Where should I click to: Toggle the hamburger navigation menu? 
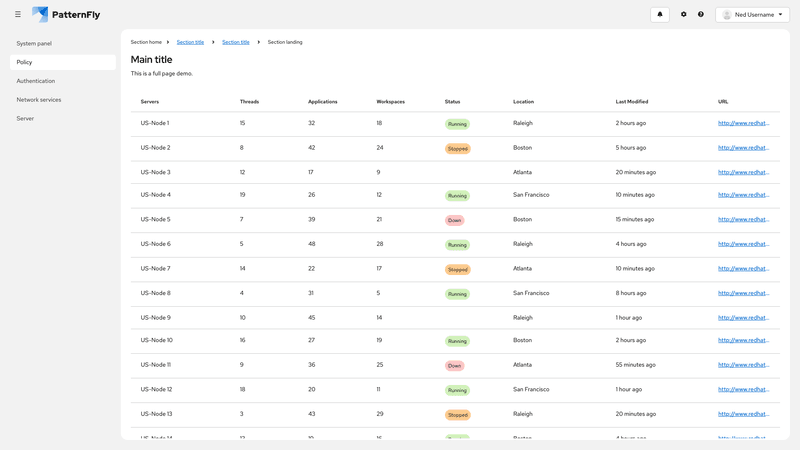click(x=18, y=14)
